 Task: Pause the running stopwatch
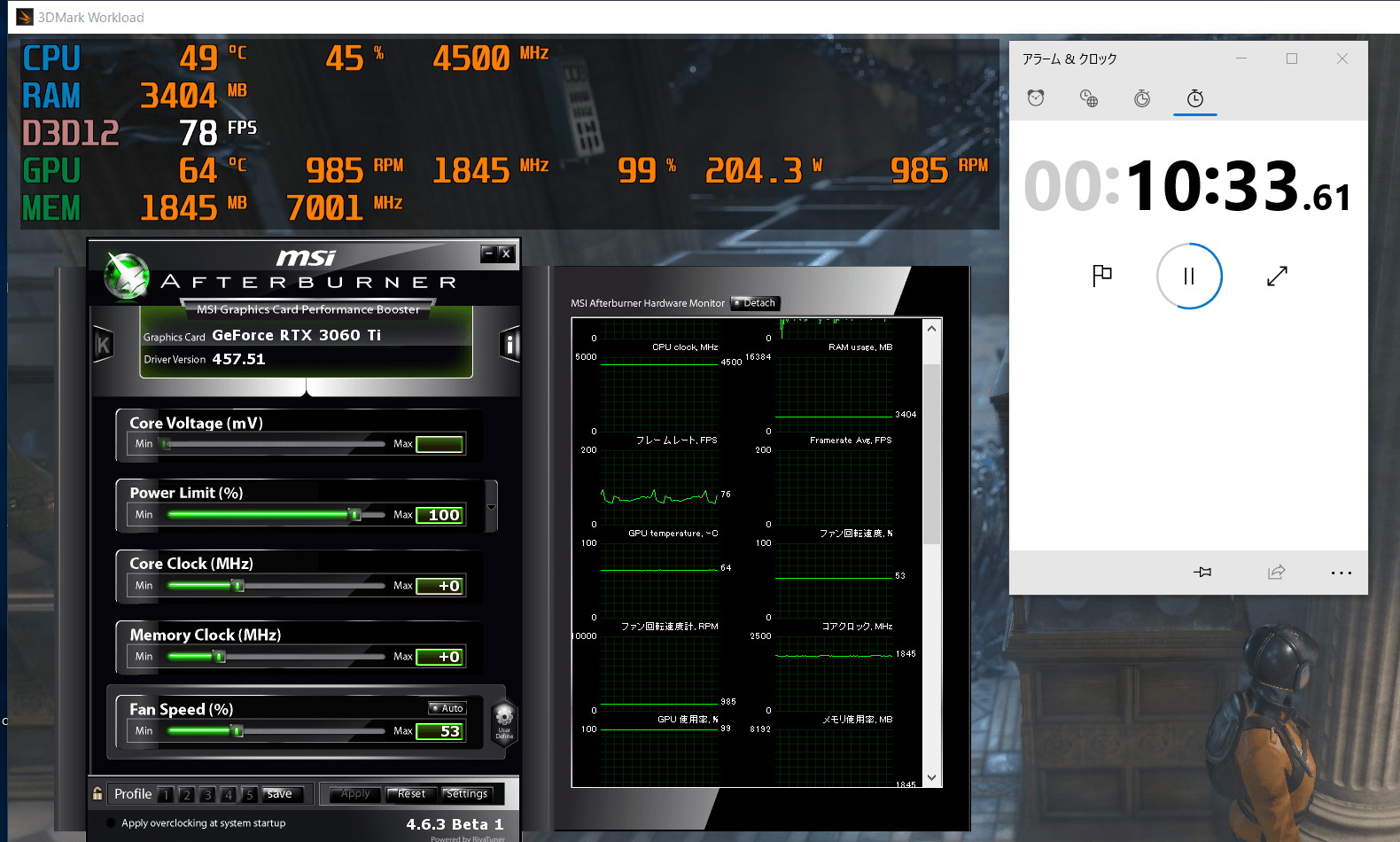[x=1189, y=277]
